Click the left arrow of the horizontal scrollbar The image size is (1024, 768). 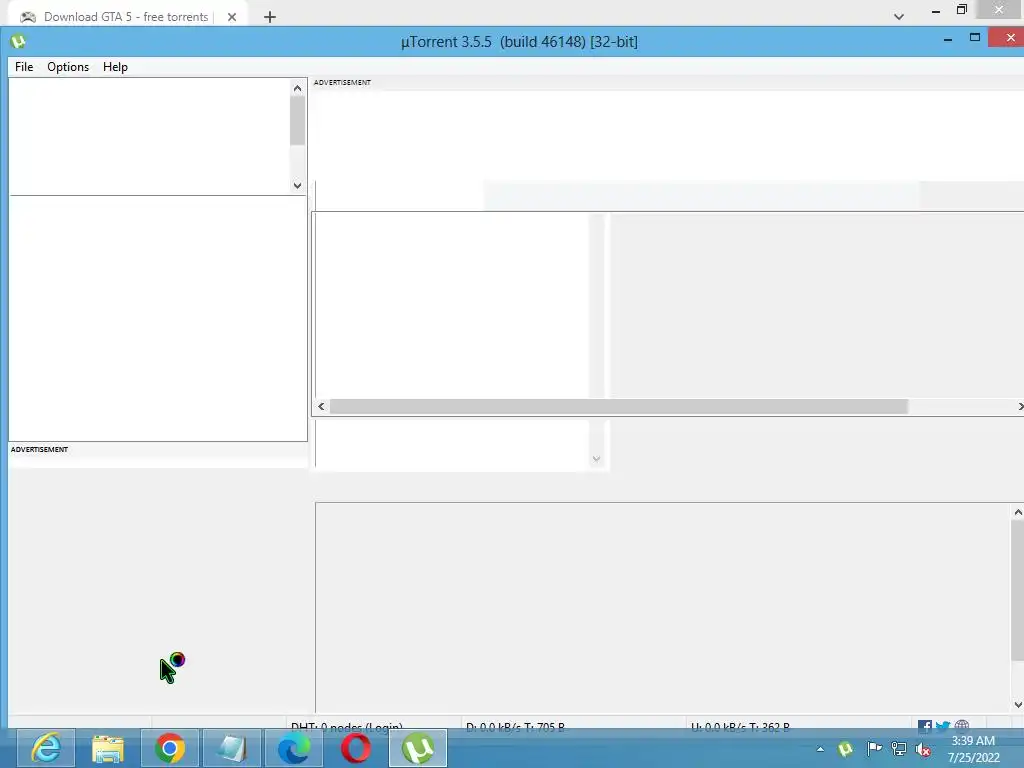321,406
